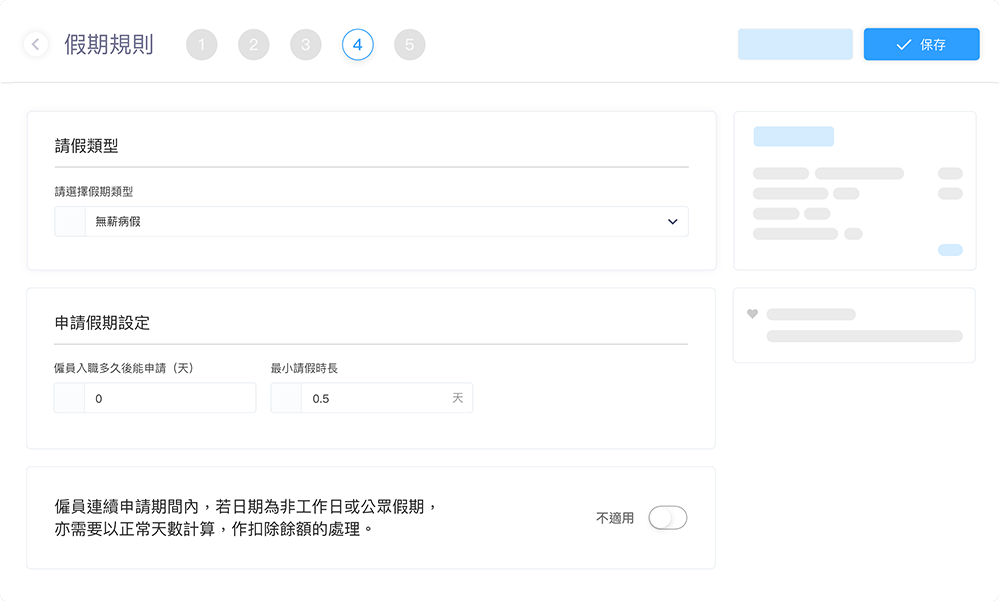Click the 天 unit suffix in duration field
Screen dimensions: 999x601
pyautogui.click(x=457, y=398)
